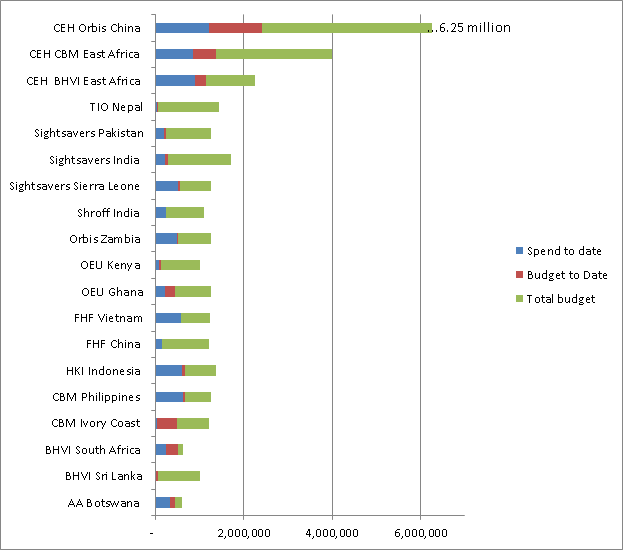Click the 6,000,000 axis value

[x=421, y=533]
